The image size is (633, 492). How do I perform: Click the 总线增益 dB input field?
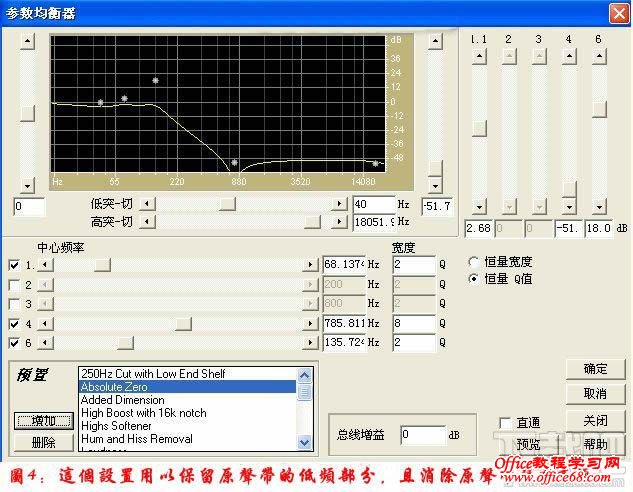pyautogui.click(x=422, y=435)
